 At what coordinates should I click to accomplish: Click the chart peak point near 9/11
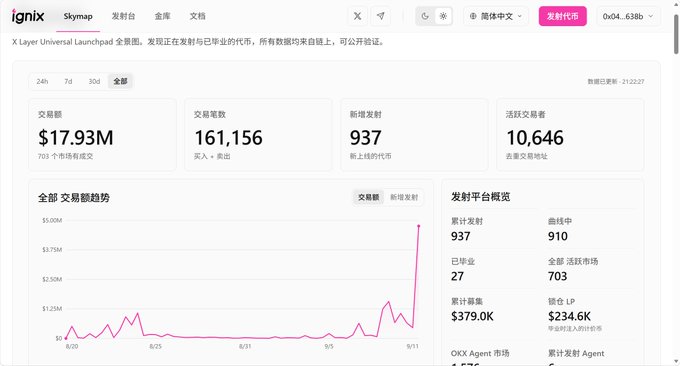pos(418,226)
